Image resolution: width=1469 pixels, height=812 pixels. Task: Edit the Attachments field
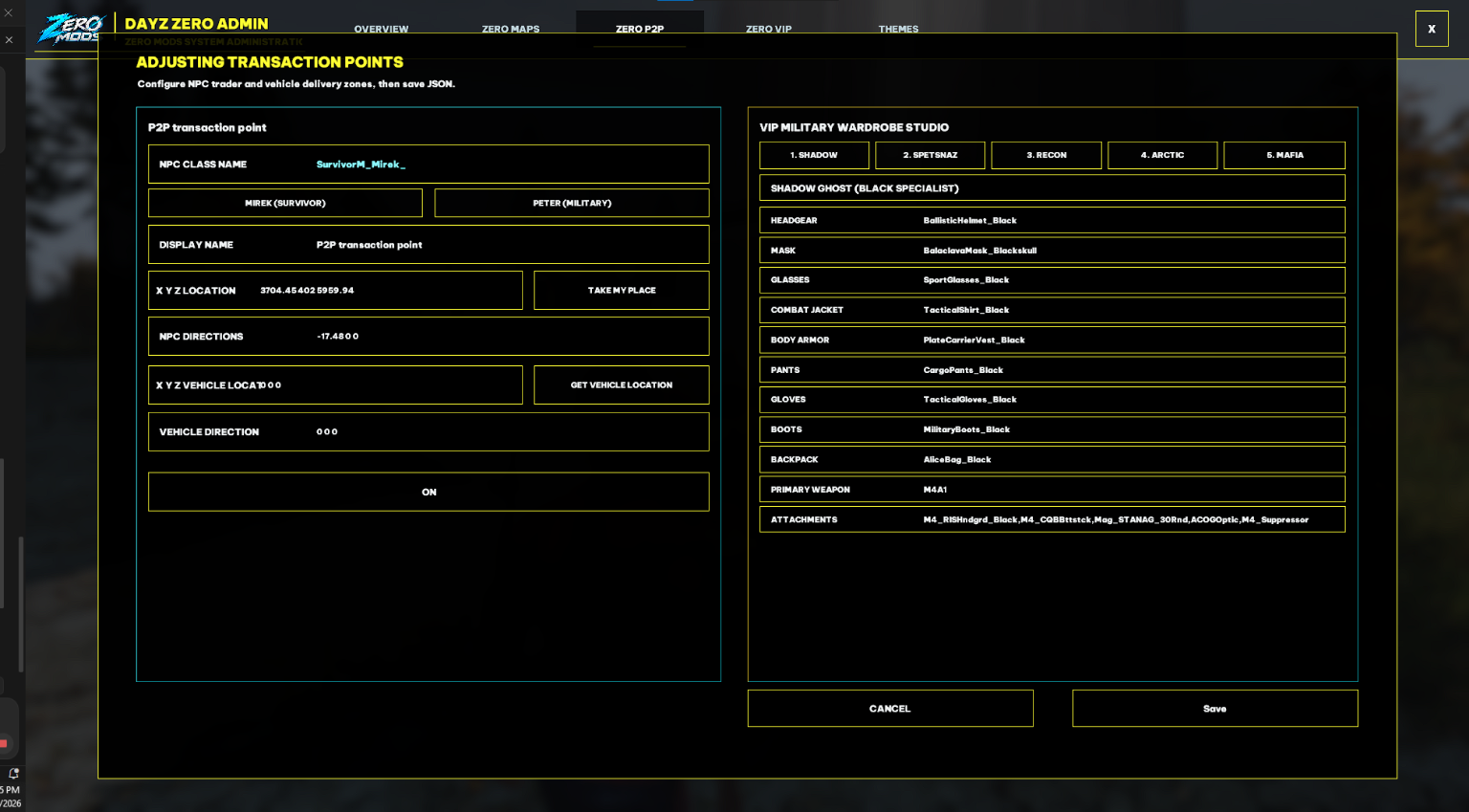(1052, 519)
